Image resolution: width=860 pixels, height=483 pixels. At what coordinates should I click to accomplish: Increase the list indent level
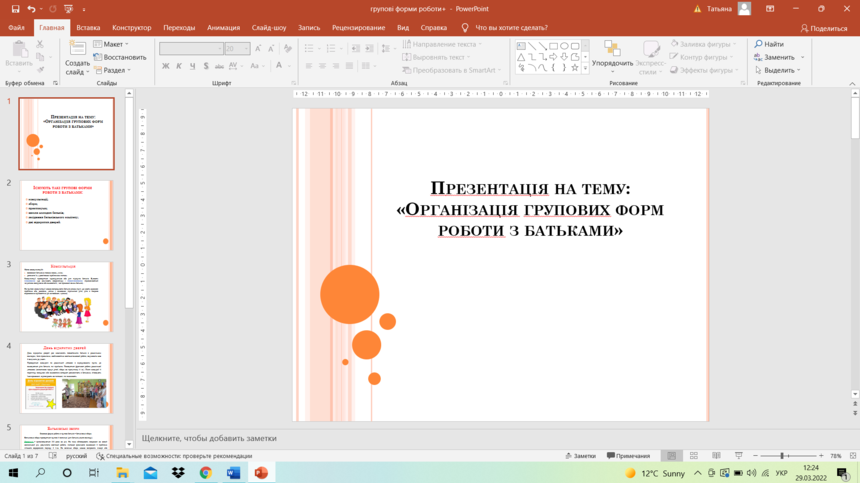(x=369, y=49)
